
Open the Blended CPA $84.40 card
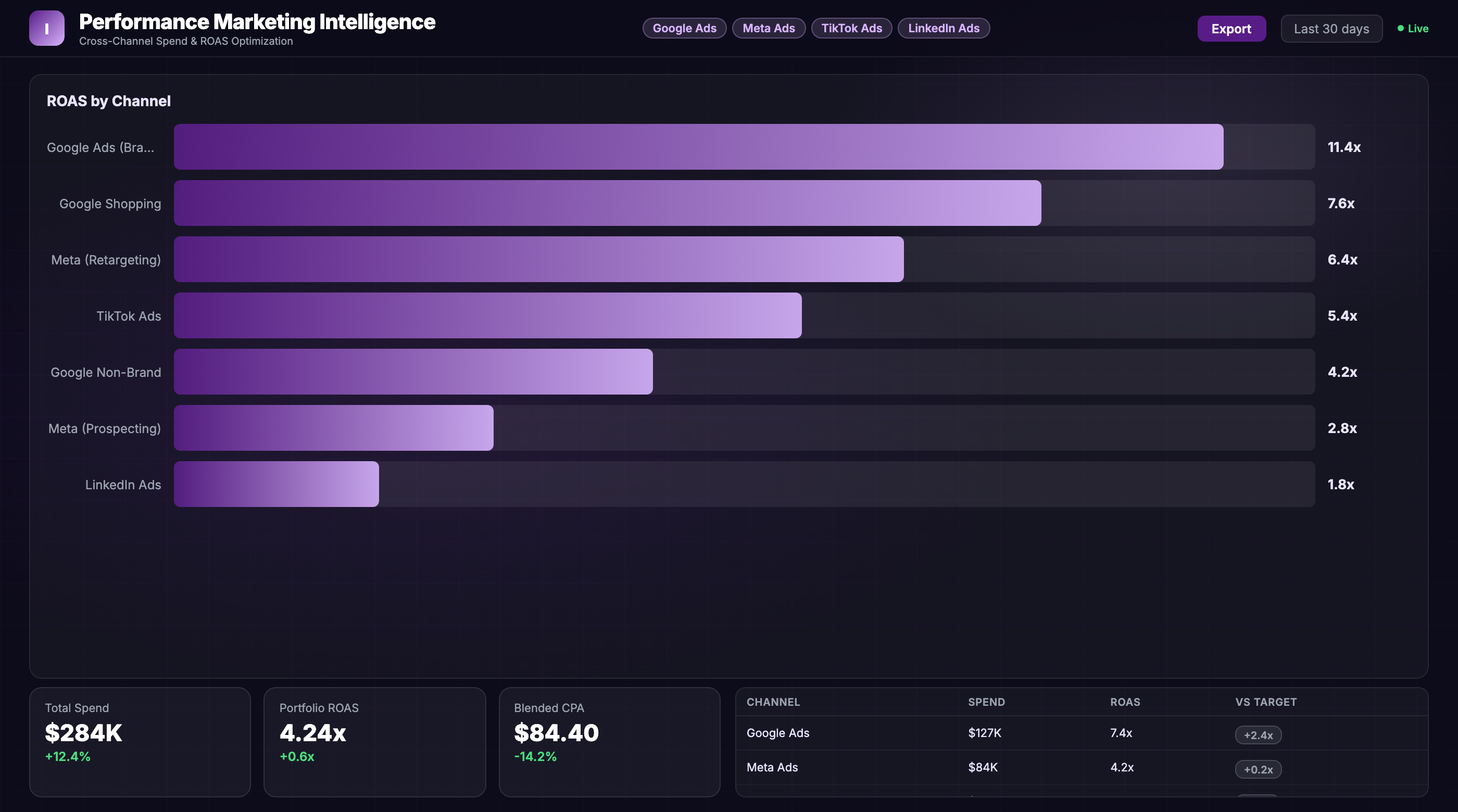click(609, 742)
